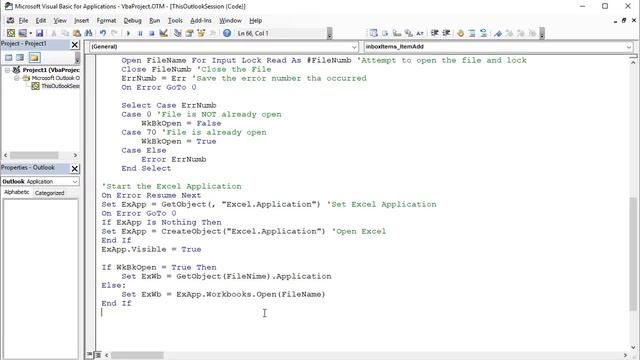
Task: Open the Debug menu
Action: [132, 20]
